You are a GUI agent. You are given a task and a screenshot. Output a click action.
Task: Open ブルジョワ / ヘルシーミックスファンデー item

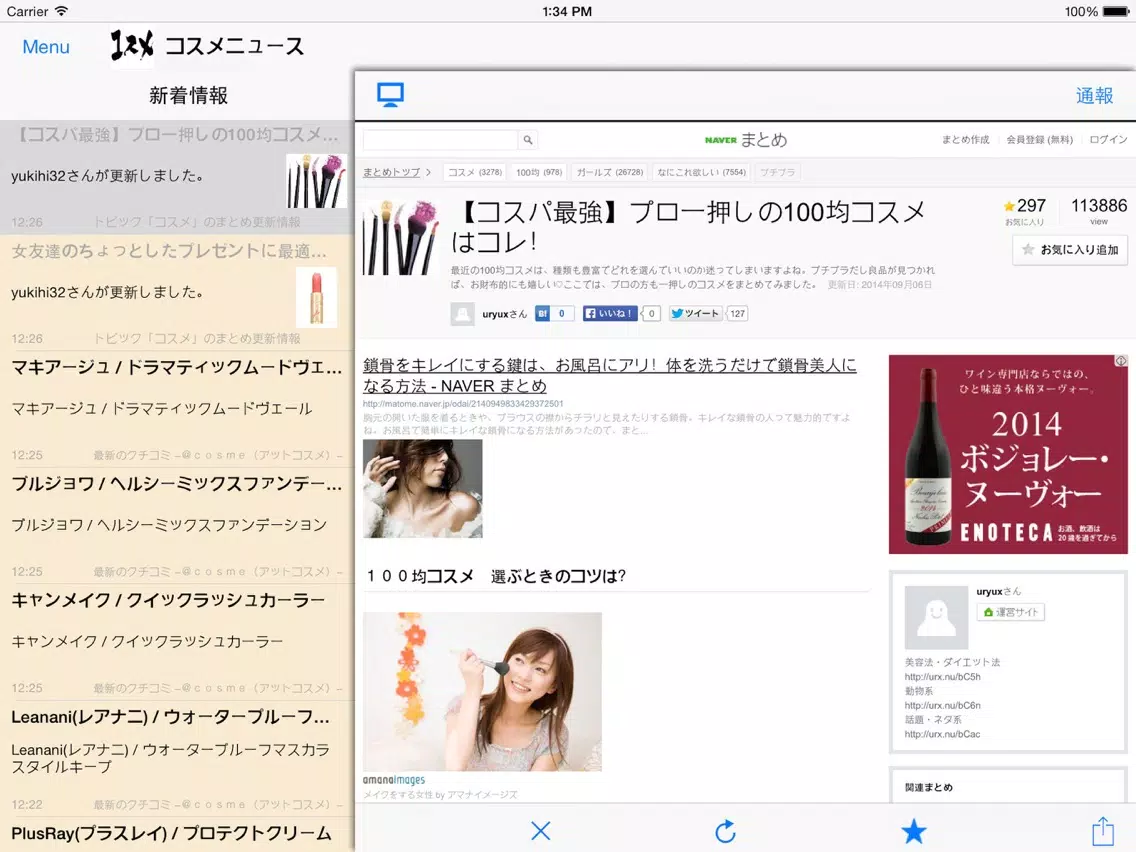(177, 526)
